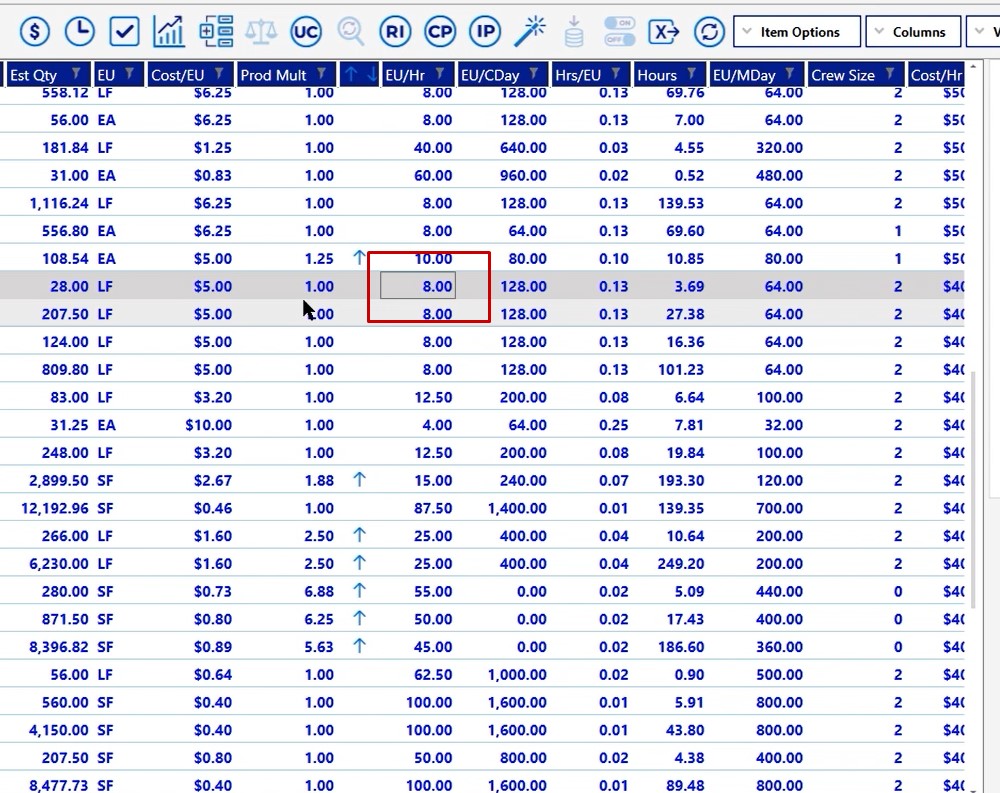Export to Excel using the X arrow icon
1000x793 pixels.
pos(664,32)
